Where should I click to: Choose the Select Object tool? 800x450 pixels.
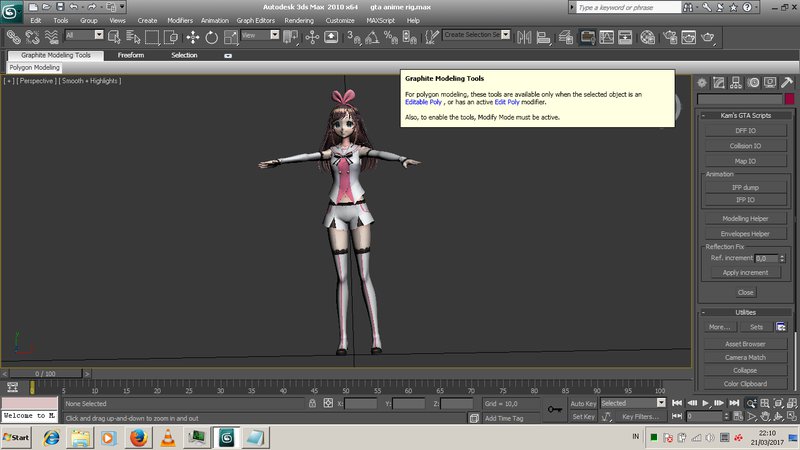point(114,37)
